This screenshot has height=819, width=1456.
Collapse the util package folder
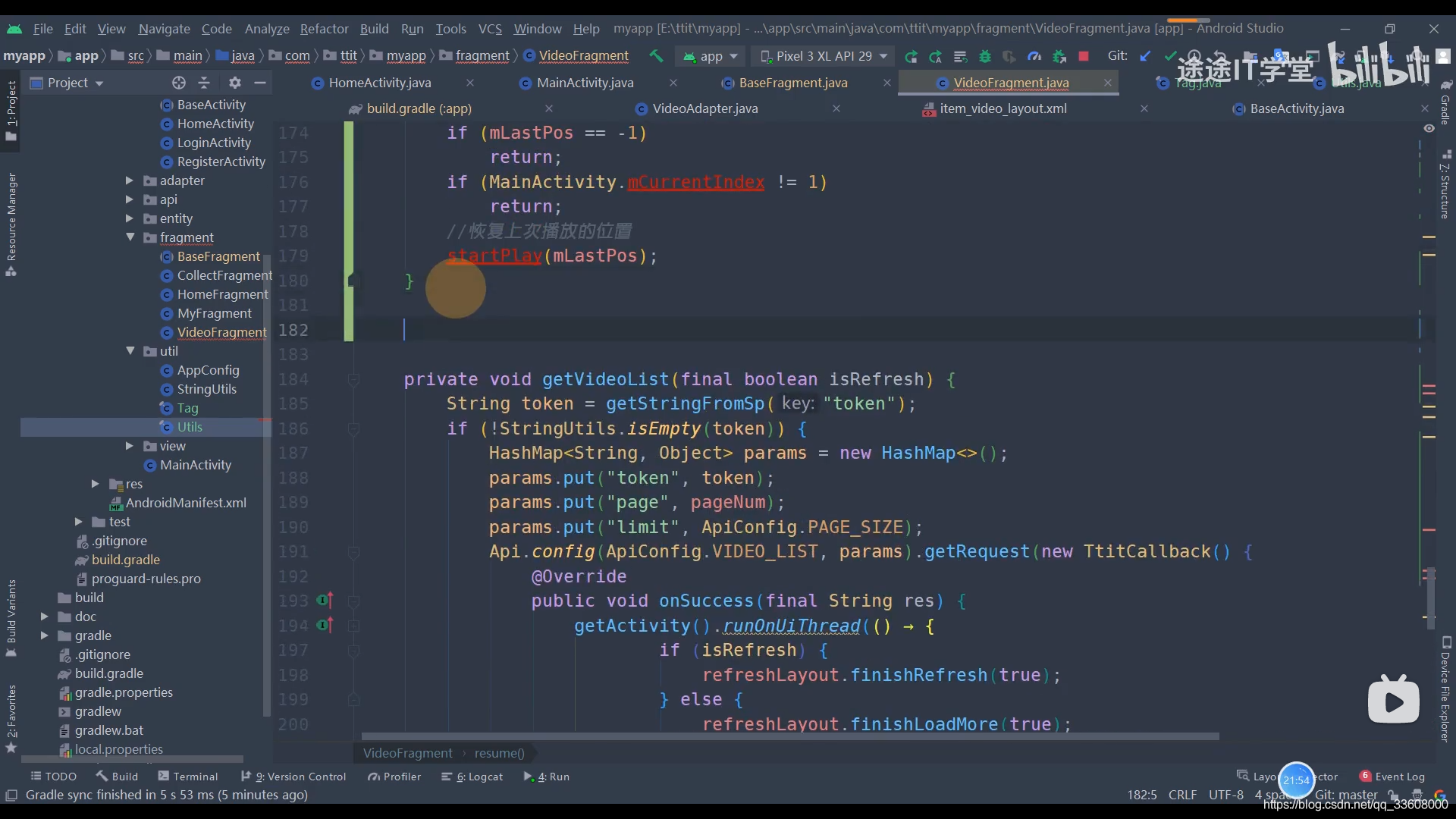[x=130, y=351]
